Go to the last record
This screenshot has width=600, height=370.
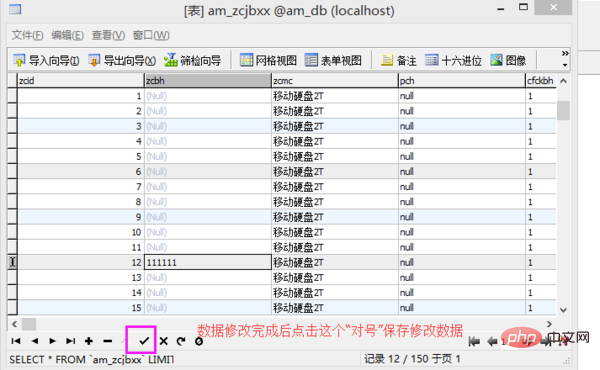tap(70, 341)
